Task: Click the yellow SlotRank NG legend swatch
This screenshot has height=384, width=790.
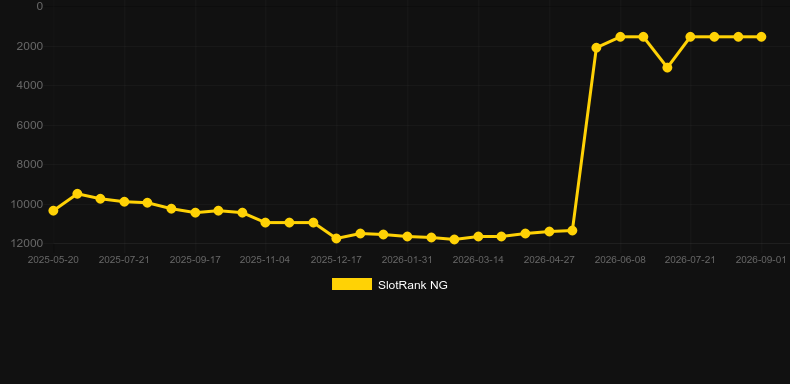Action: 352,284
